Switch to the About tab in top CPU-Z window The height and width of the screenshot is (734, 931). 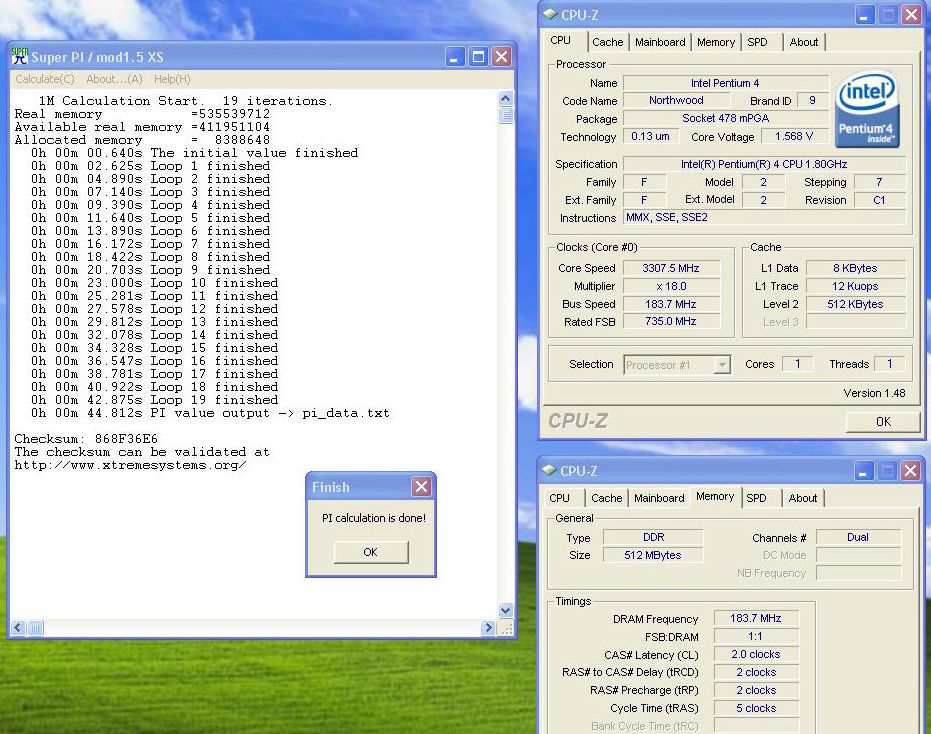pos(803,42)
